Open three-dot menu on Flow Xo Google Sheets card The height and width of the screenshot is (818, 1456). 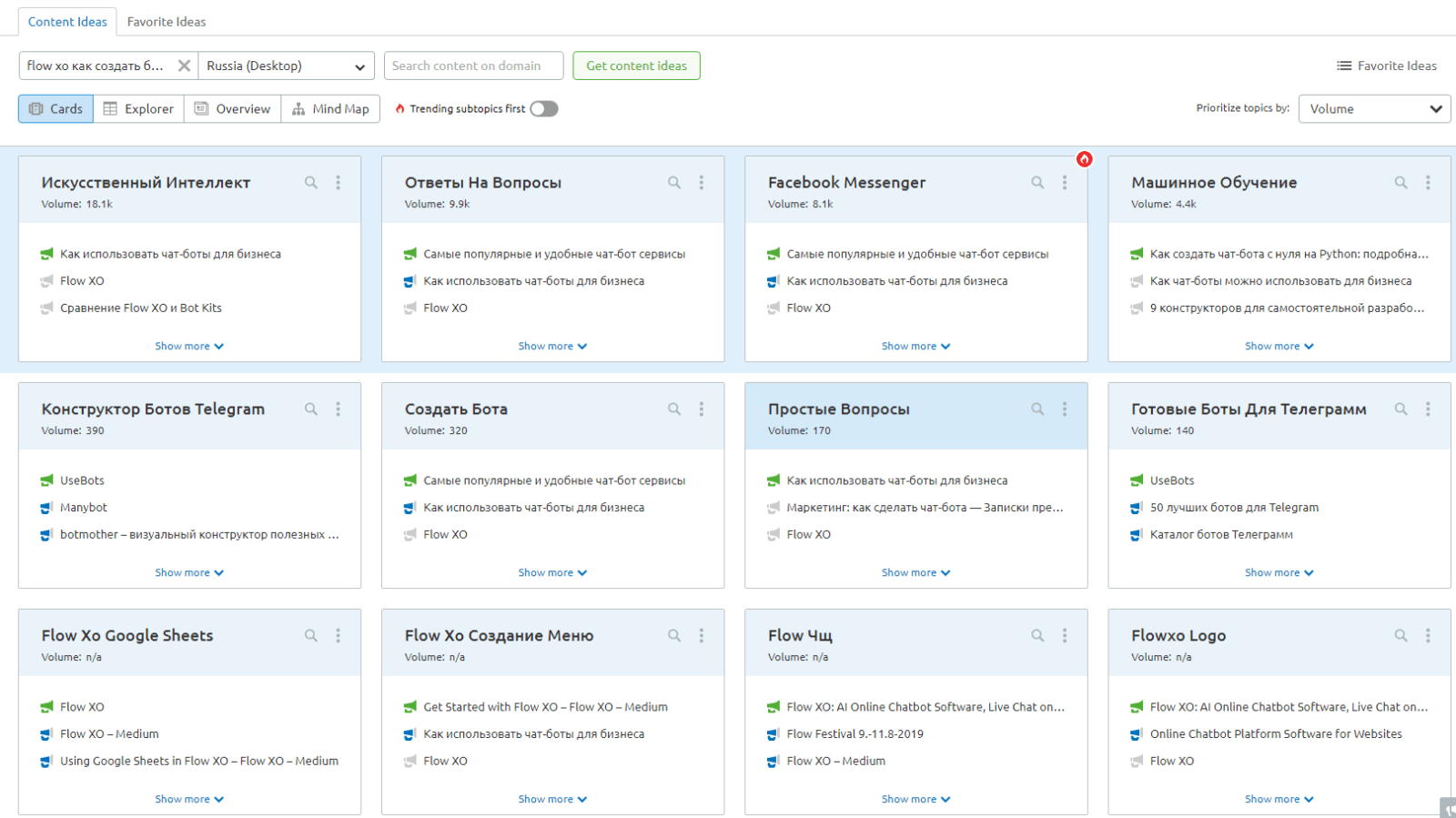(x=339, y=636)
